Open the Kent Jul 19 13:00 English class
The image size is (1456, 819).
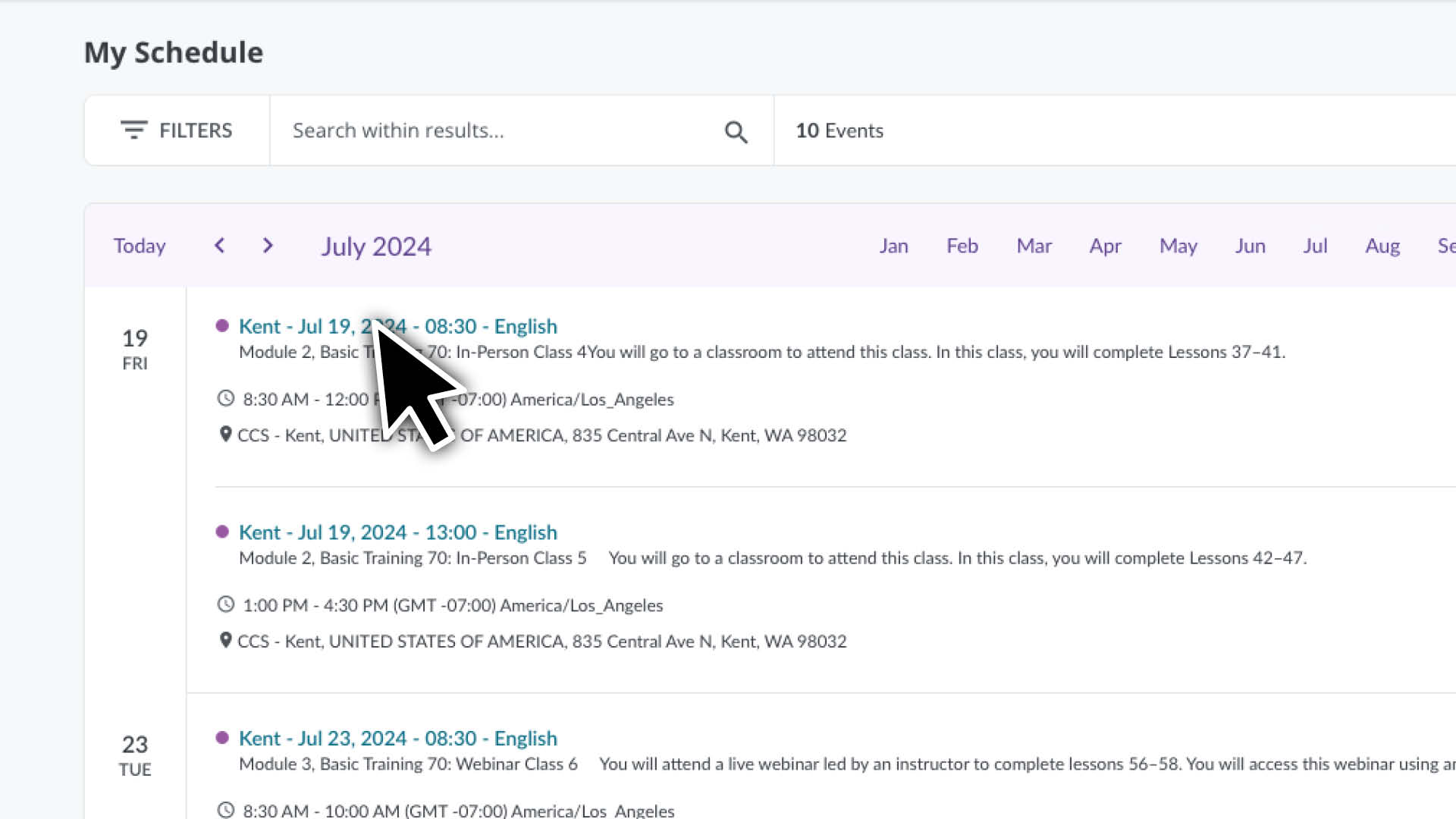click(397, 532)
